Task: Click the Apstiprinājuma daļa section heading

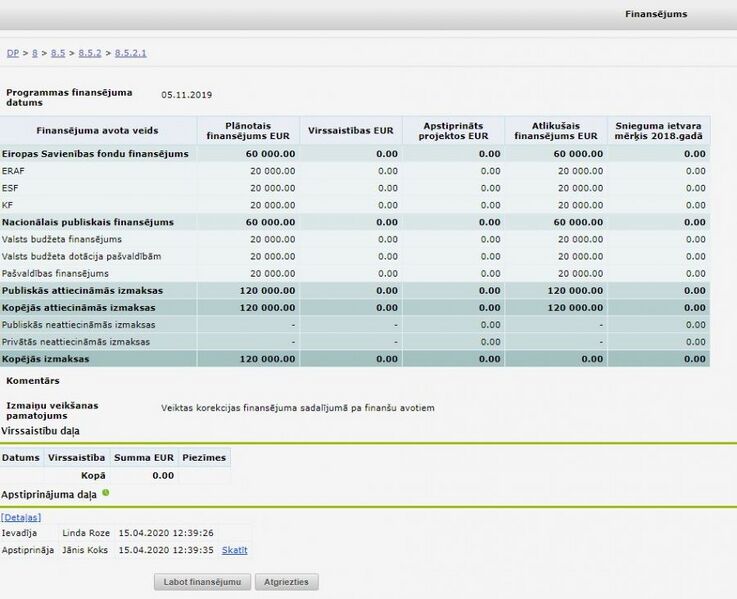Action: [x=49, y=495]
